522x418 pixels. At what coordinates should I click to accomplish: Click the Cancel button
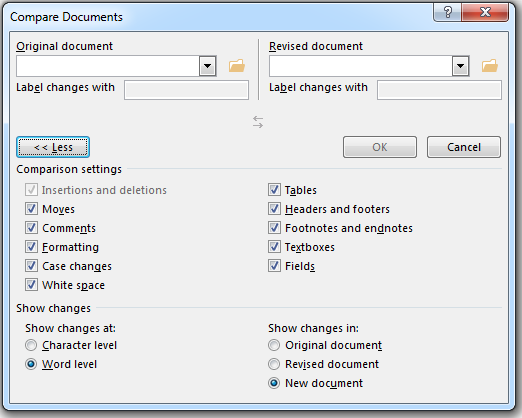(464, 147)
